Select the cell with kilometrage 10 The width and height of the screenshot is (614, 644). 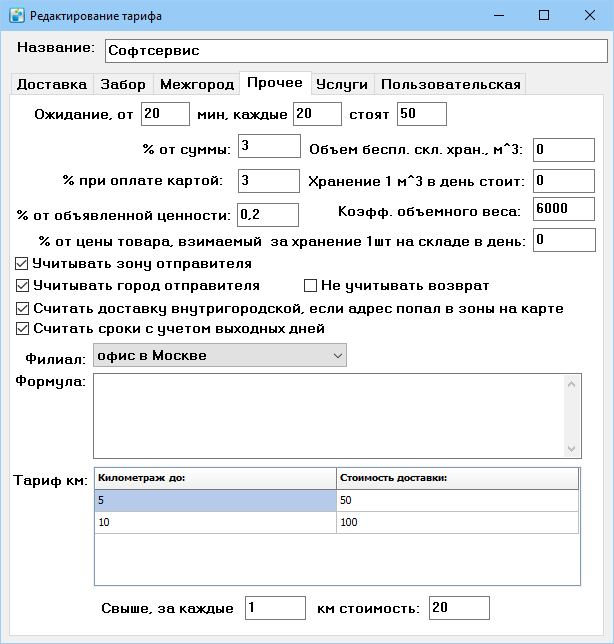[x=215, y=522]
